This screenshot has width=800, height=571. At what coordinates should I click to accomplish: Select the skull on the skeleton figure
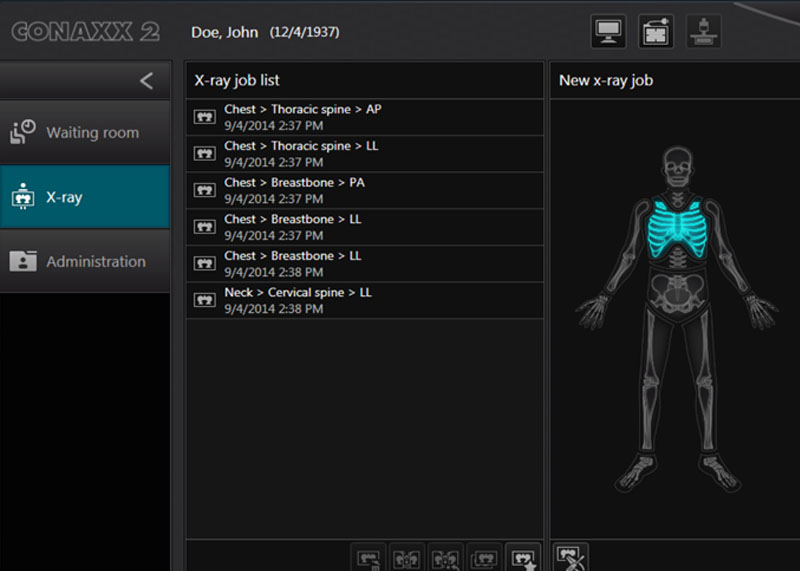(x=677, y=167)
